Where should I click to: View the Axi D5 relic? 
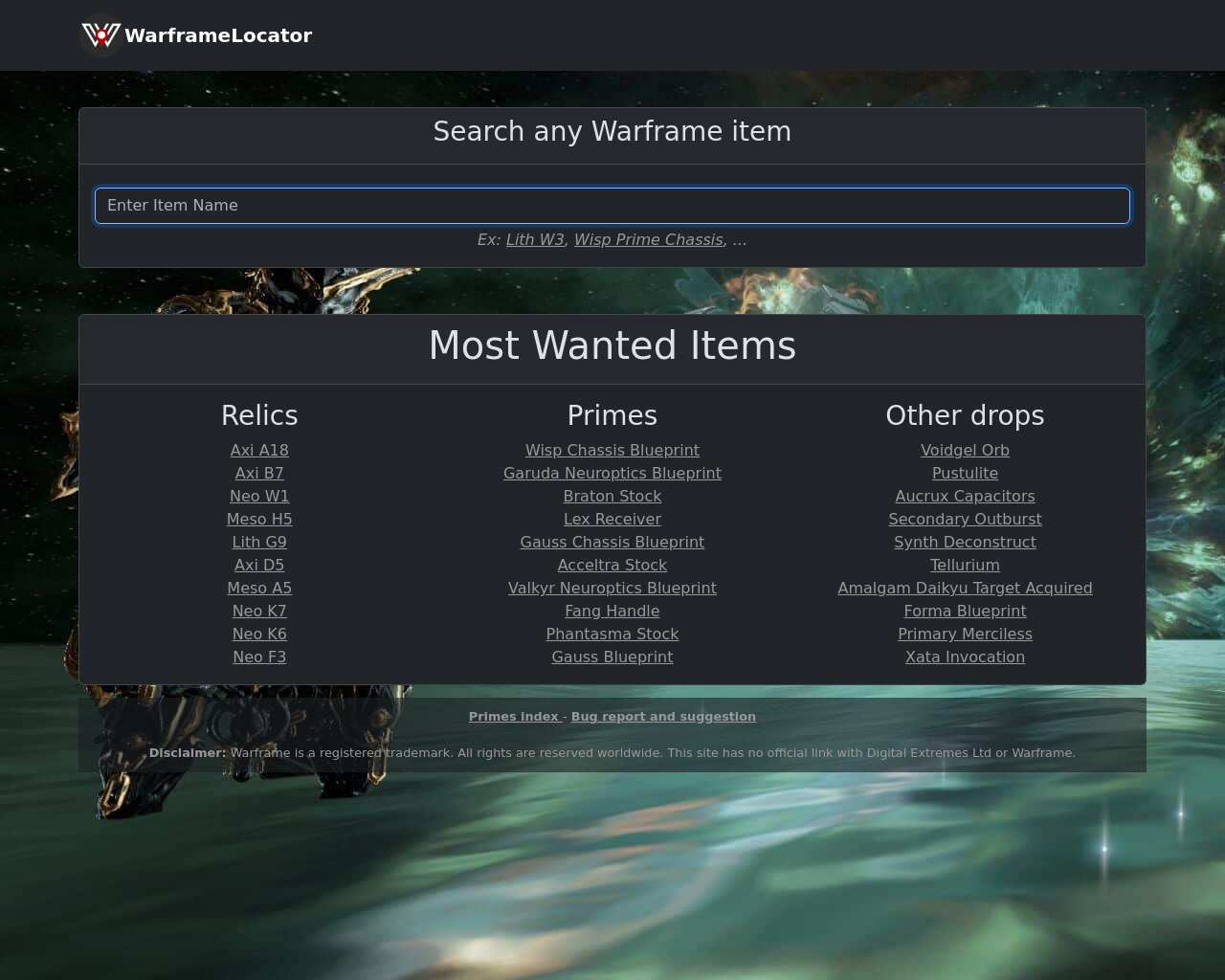click(259, 566)
